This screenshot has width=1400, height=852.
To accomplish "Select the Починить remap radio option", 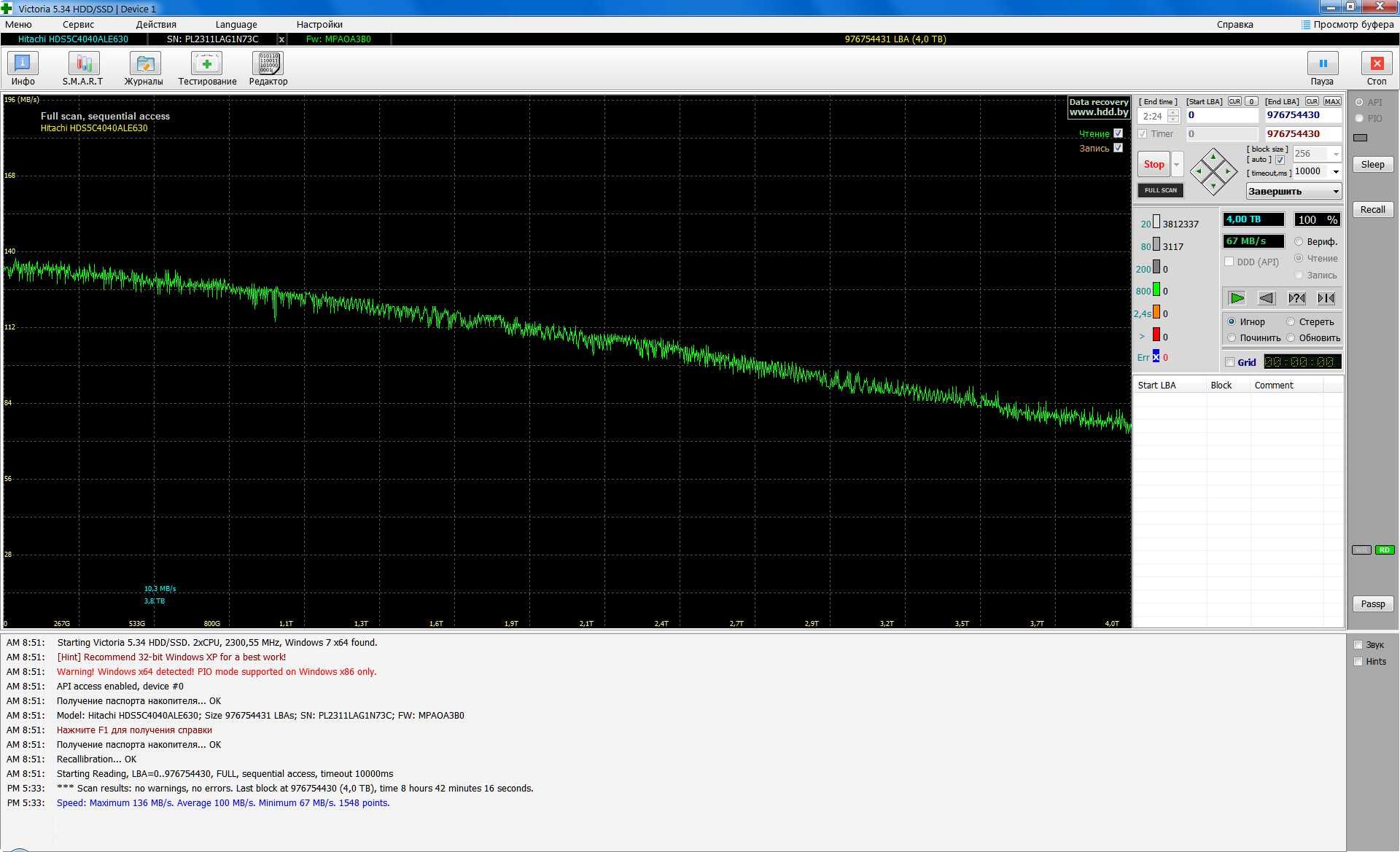I will coord(1232,337).
